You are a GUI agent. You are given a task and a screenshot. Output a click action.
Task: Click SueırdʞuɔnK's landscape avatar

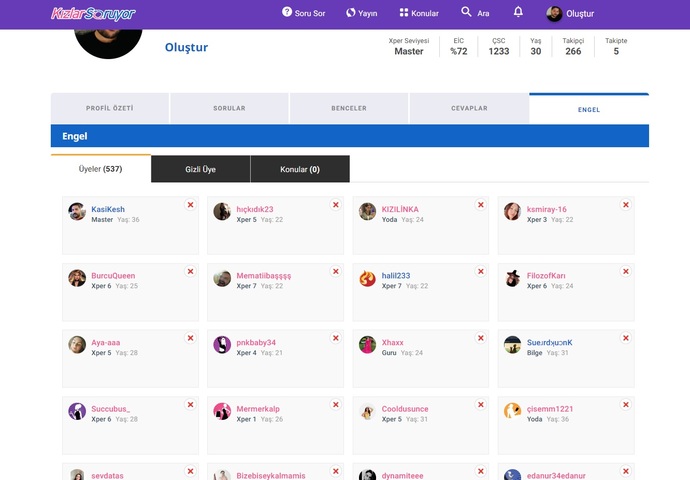[x=513, y=345]
